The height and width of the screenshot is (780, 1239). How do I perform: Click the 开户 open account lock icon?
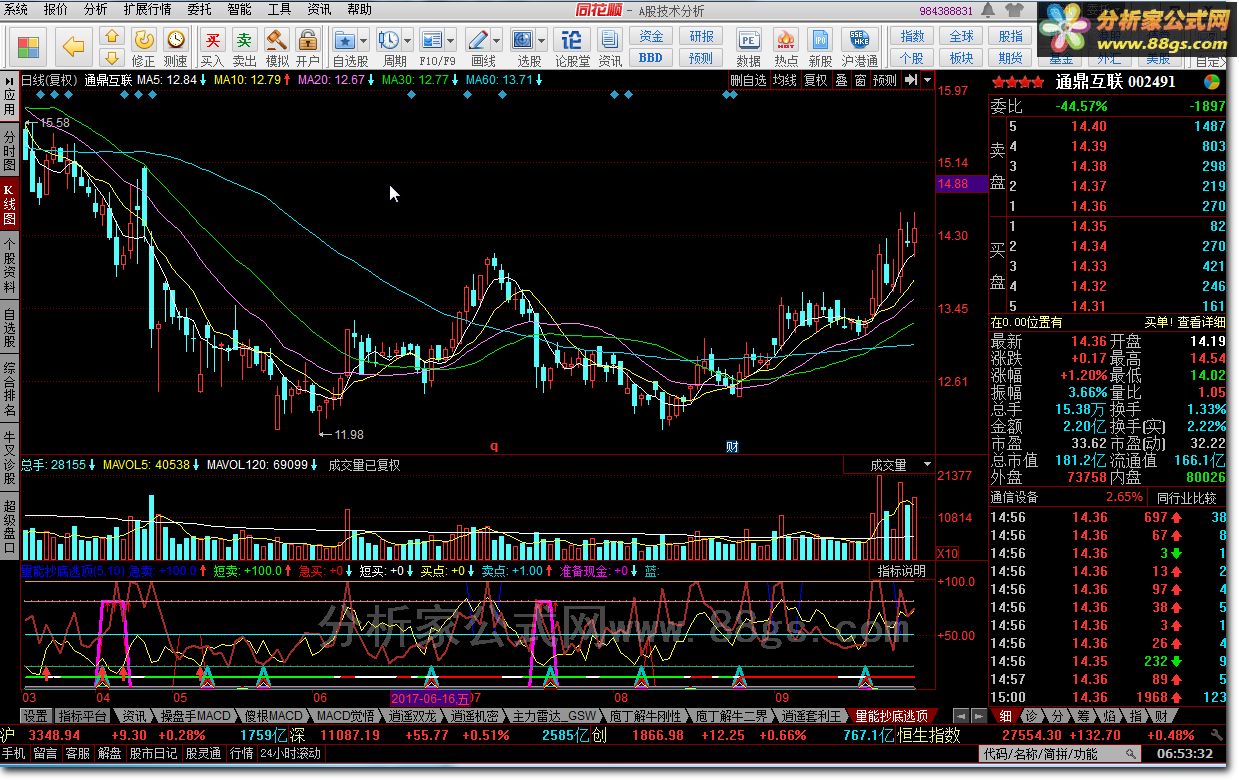click(x=308, y=40)
